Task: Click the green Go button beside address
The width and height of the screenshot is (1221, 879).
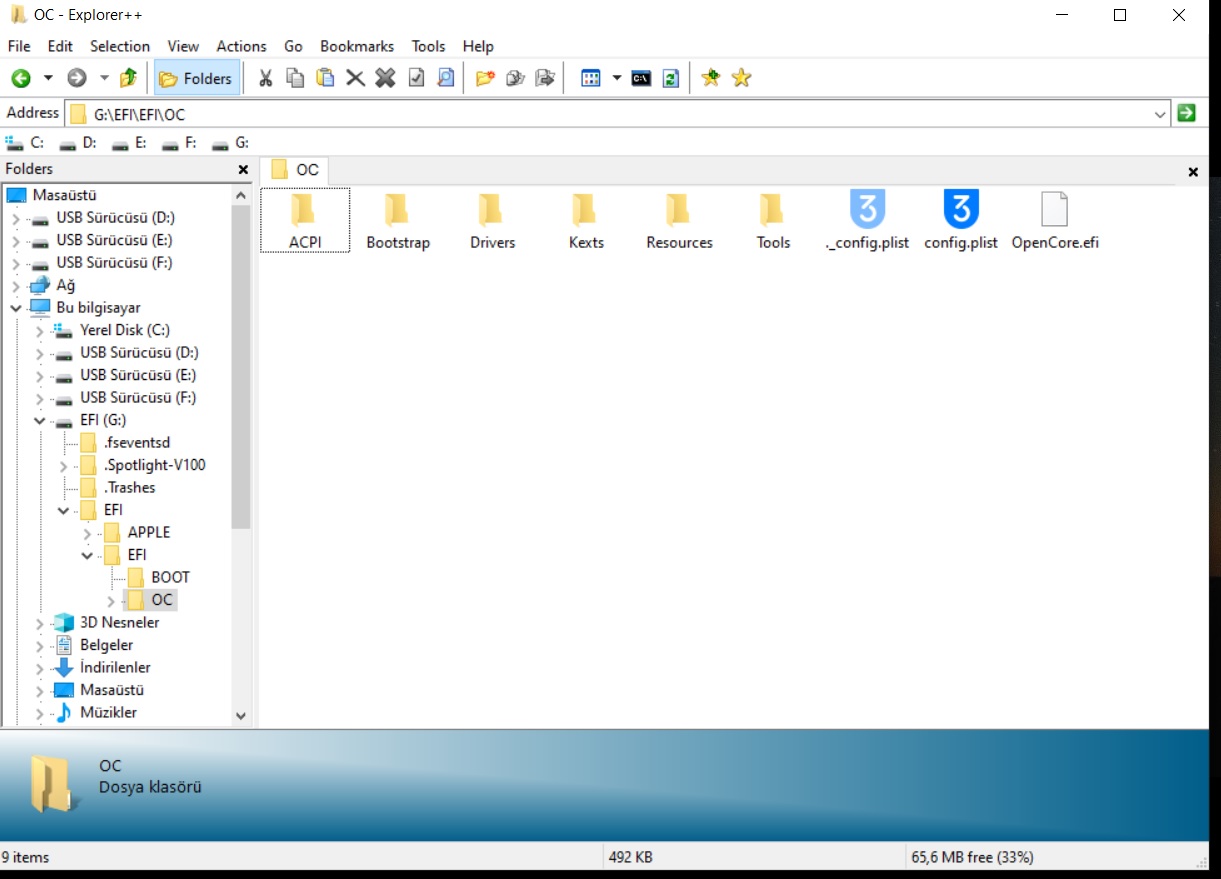Action: [x=1187, y=113]
